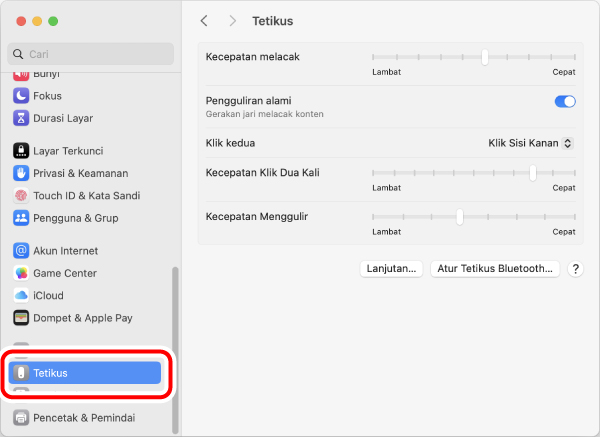Click Atur Tetikus Bluetooth button

tap(494, 269)
